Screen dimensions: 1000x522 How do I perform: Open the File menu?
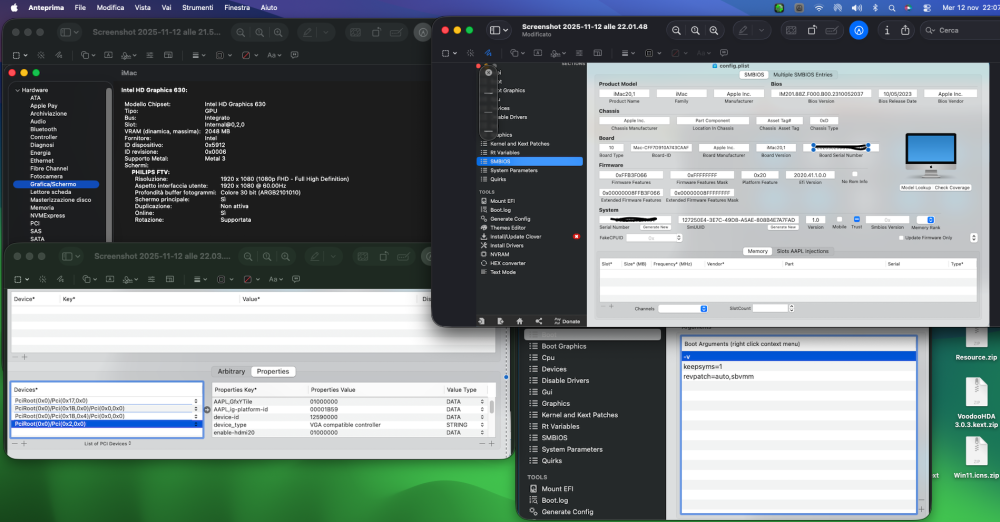coord(80,8)
